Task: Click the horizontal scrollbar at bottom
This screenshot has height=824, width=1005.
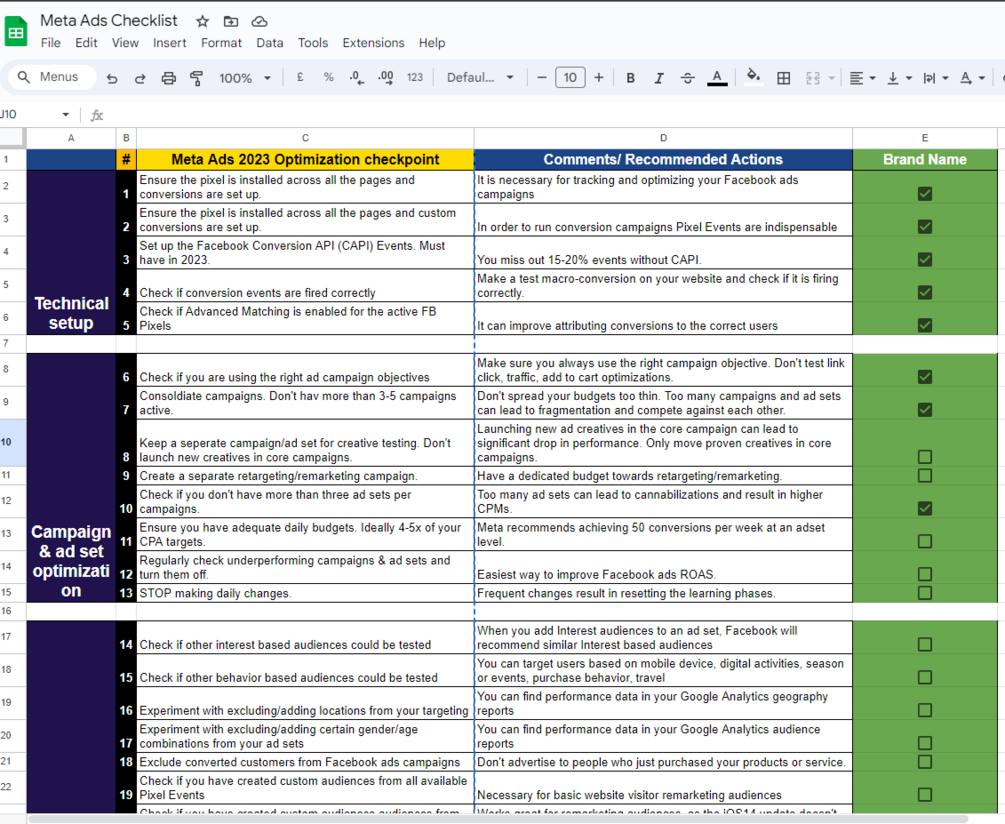Action: tap(498, 819)
